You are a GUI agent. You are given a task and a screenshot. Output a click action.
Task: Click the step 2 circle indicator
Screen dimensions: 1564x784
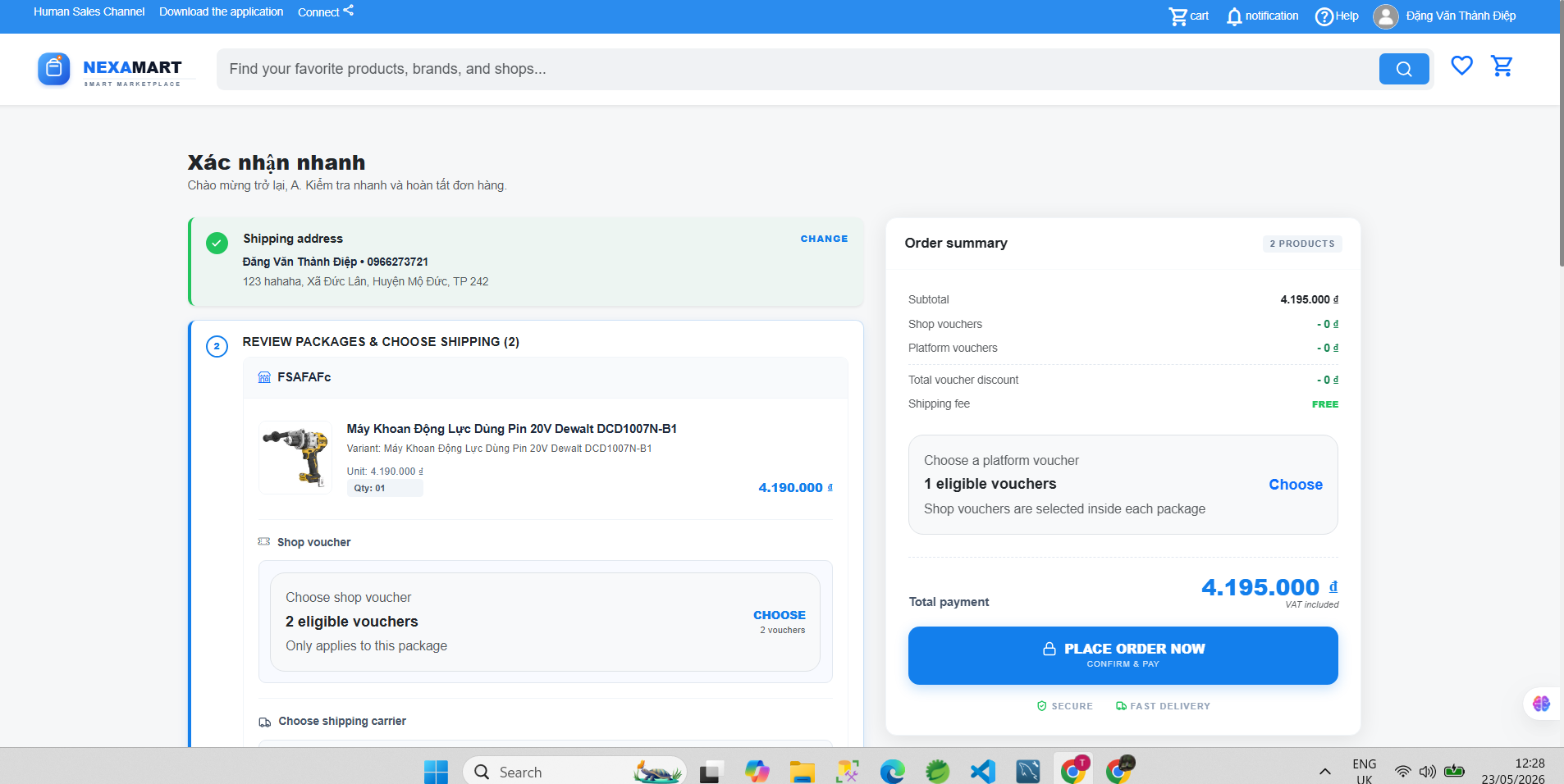217,346
